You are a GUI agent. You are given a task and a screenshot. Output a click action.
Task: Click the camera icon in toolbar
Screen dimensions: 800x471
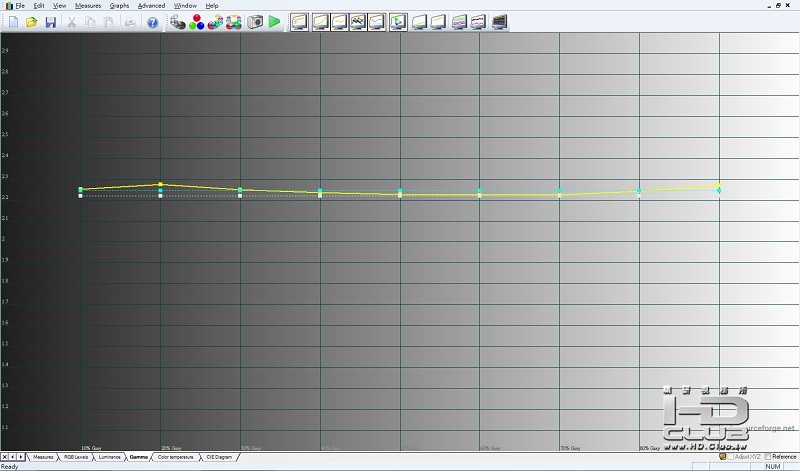[x=255, y=22]
